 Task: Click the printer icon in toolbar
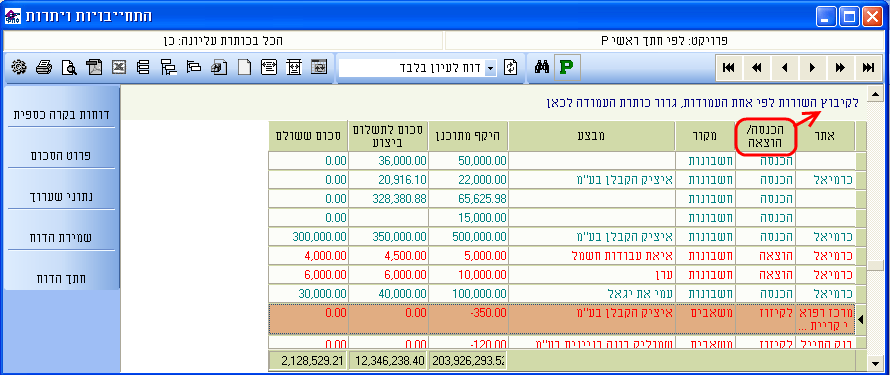tap(44, 67)
